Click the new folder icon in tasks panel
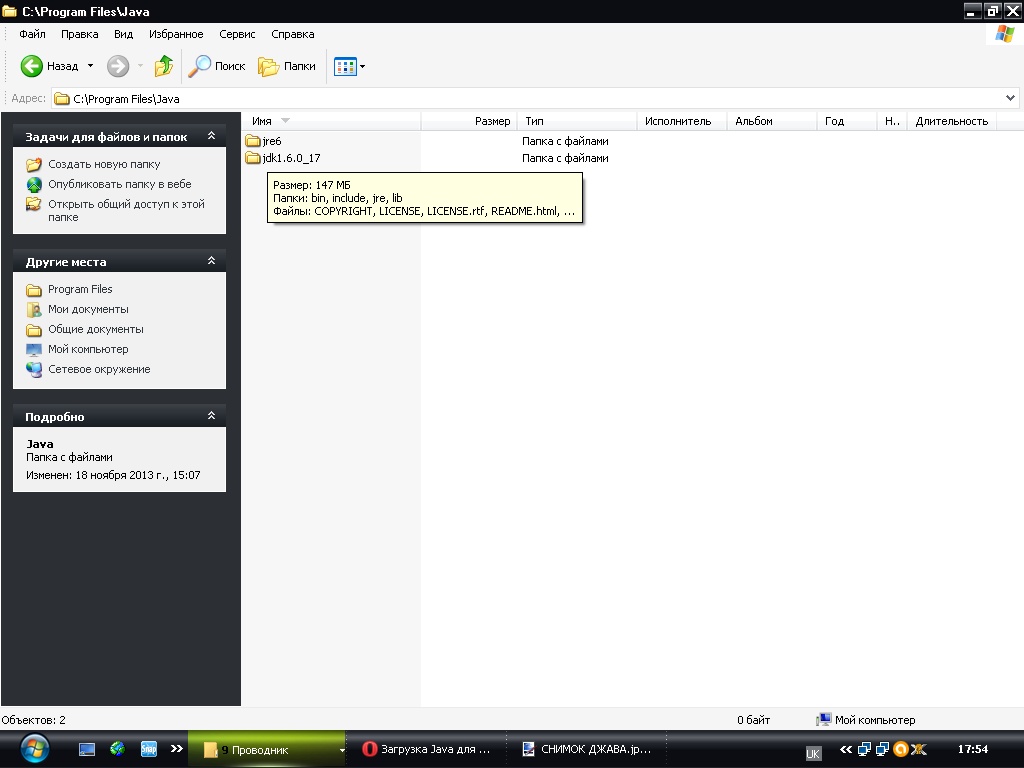The width and height of the screenshot is (1024, 768). pyautogui.click(x=34, y=164)
